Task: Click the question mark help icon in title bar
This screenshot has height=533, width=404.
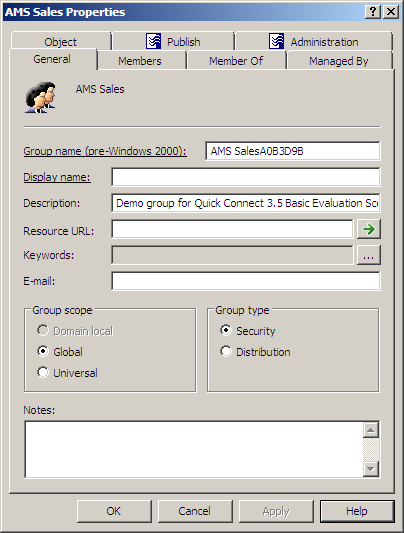Action: coord(373,12)
